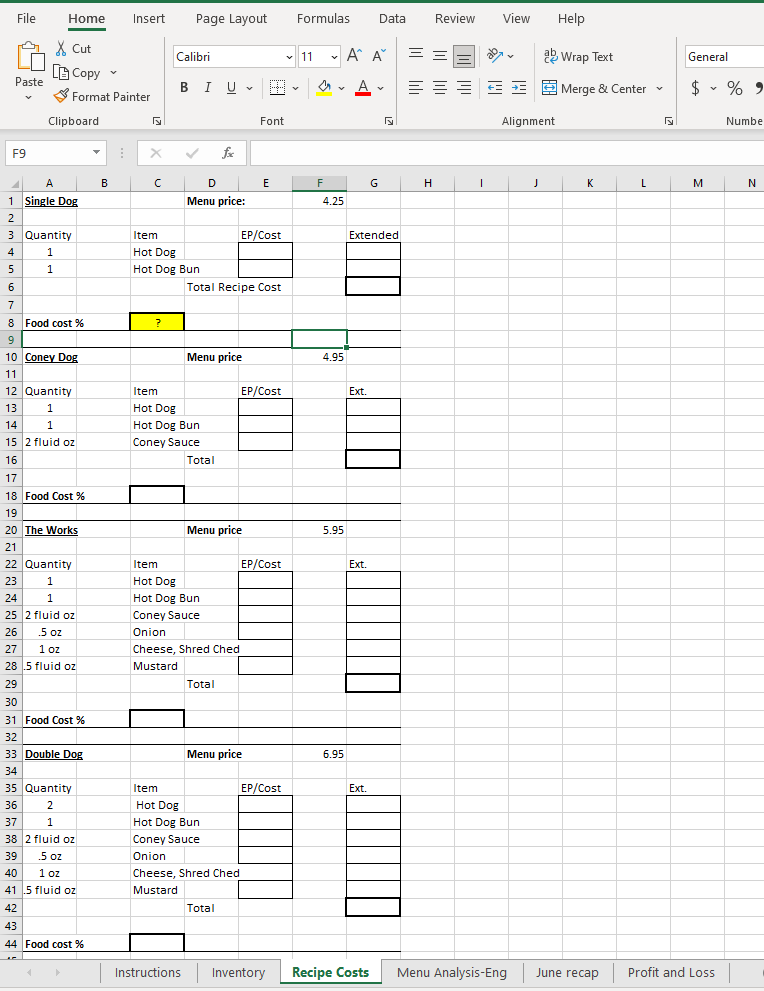The height and width of the screenshot is (991, 764).
Task: Click the Single Dog title cell
Action: 51,201
